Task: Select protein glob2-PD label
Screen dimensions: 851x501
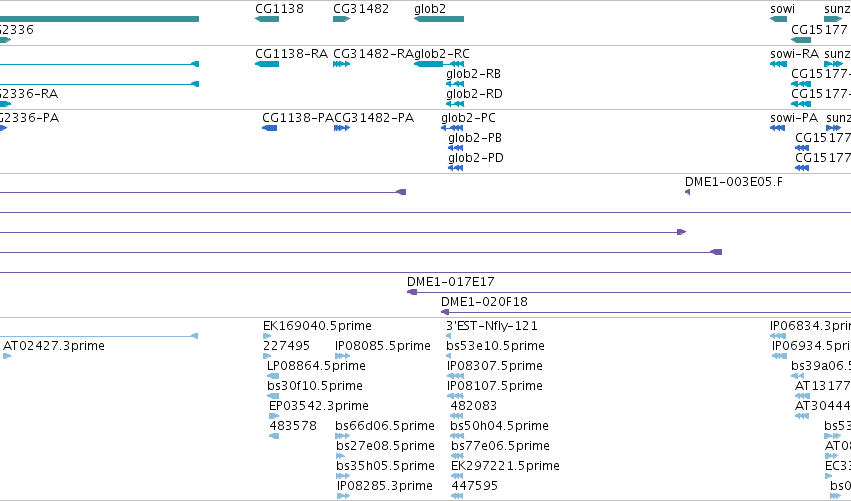Action: (x=476, y=158)
